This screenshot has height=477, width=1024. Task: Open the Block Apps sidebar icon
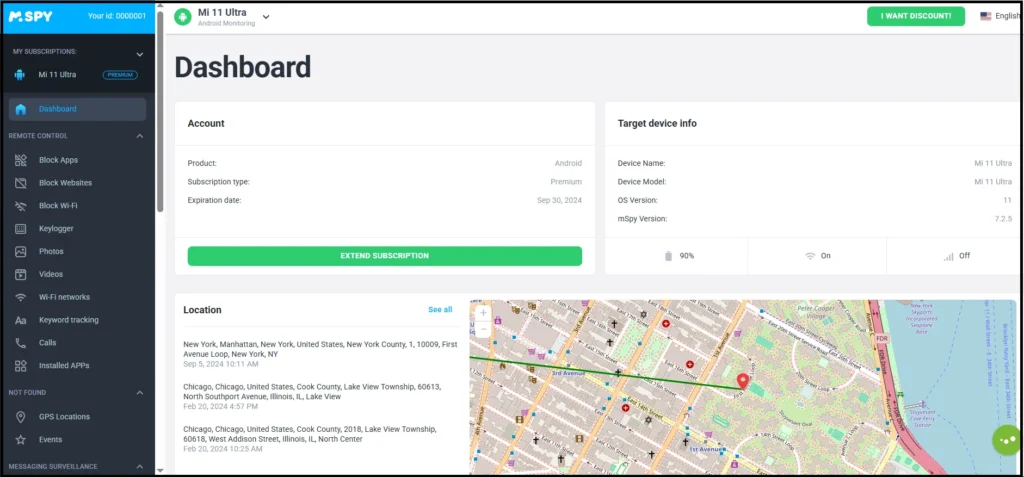pyautogui.click(x=20, y=160)
